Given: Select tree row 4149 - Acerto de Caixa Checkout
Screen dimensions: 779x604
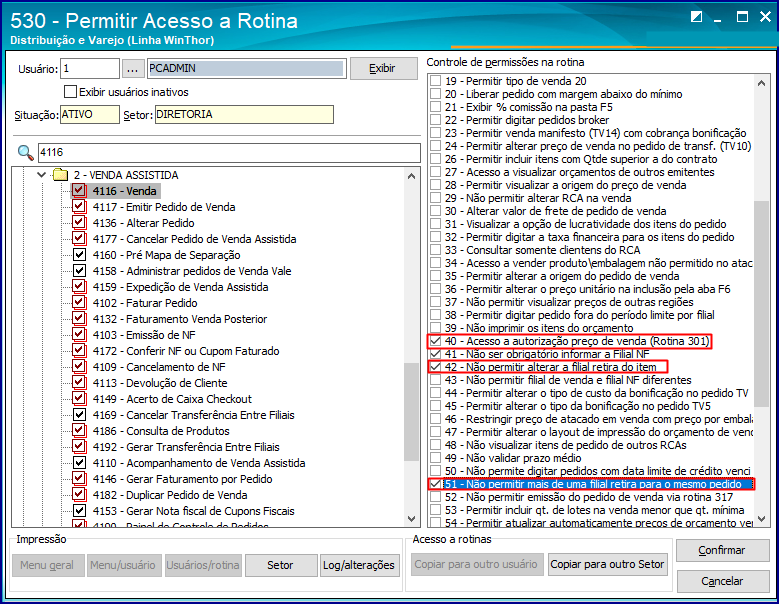Looking at the screenshot, I should coord(172,399).
